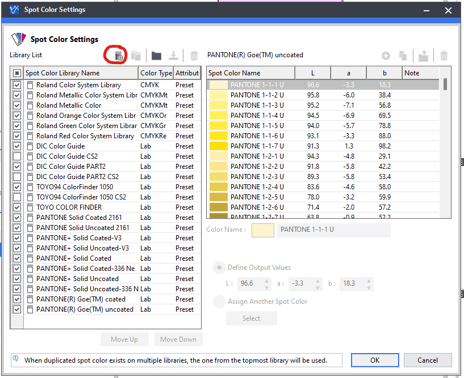Enable DIC Color Guide CS2 checkbox
Screen dimensions: 464x378
click(17, 156)
